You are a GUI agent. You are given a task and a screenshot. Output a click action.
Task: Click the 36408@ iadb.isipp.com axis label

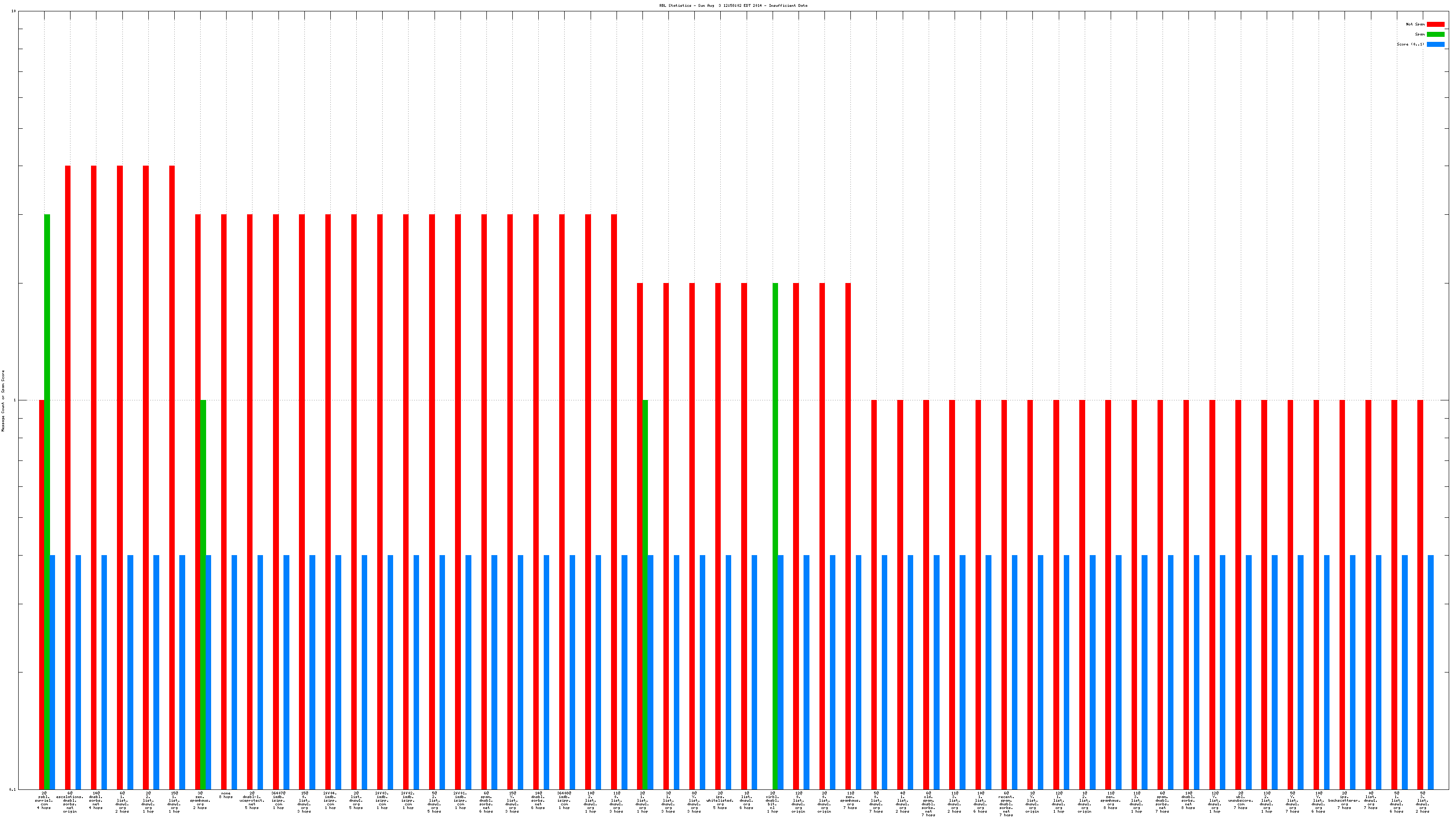[564, 800]
